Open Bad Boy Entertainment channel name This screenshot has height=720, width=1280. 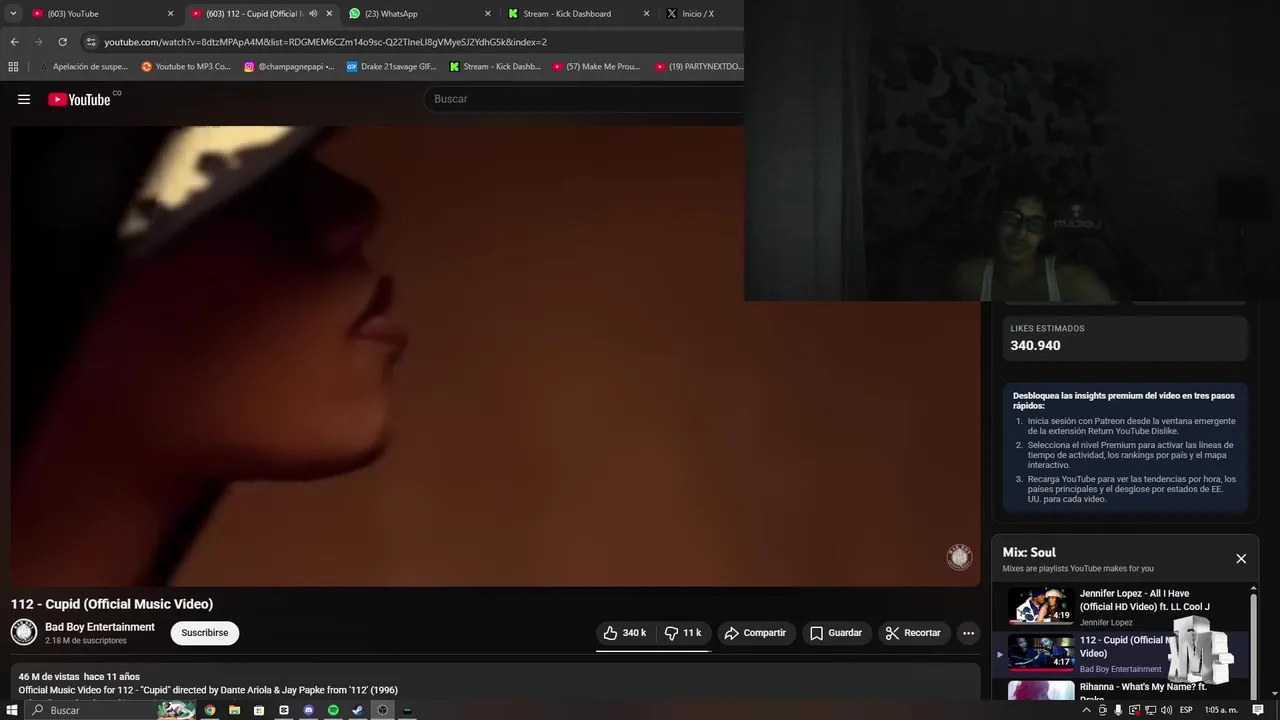[x=100, y=627]
